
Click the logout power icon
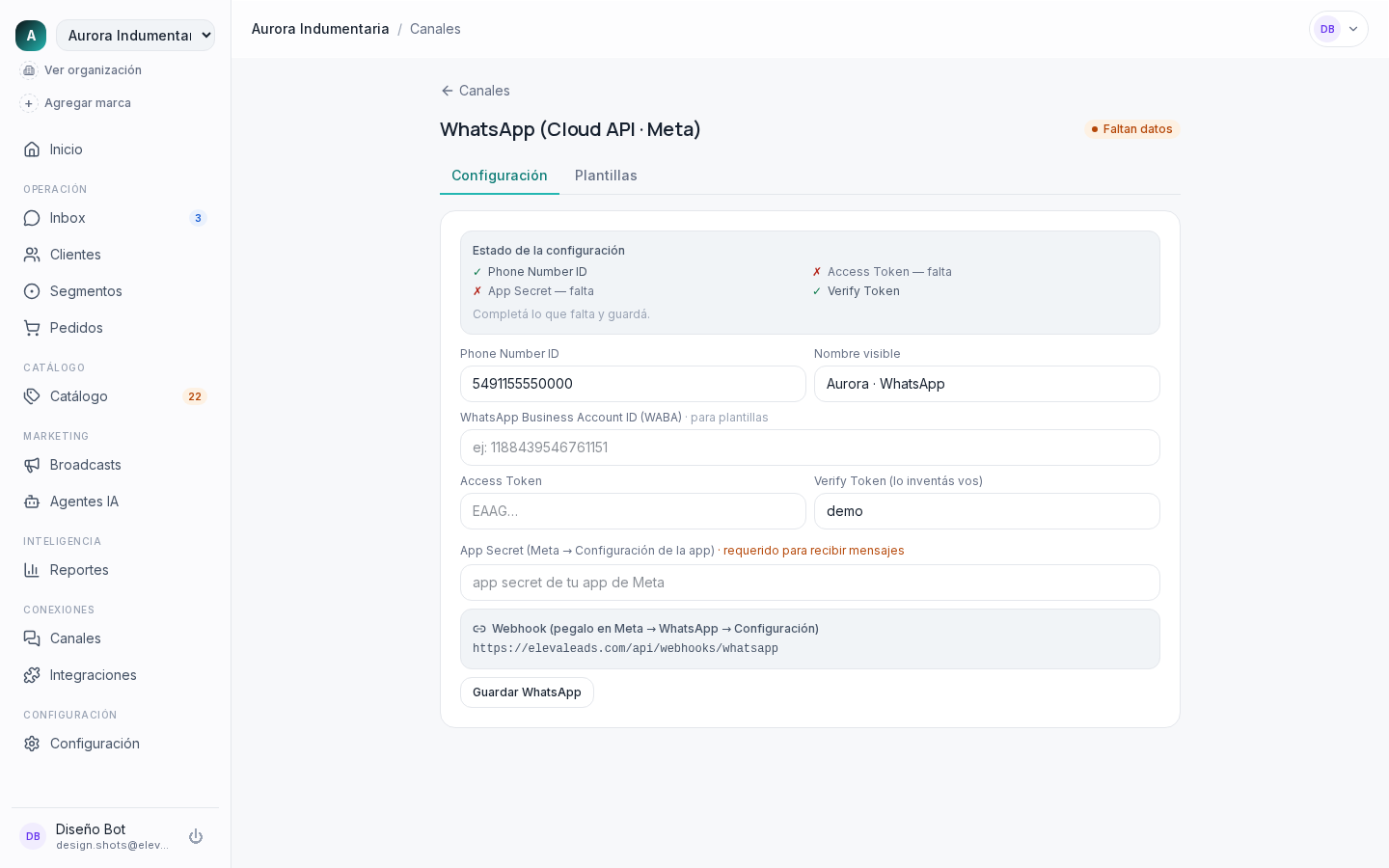[x=196, y=836]
